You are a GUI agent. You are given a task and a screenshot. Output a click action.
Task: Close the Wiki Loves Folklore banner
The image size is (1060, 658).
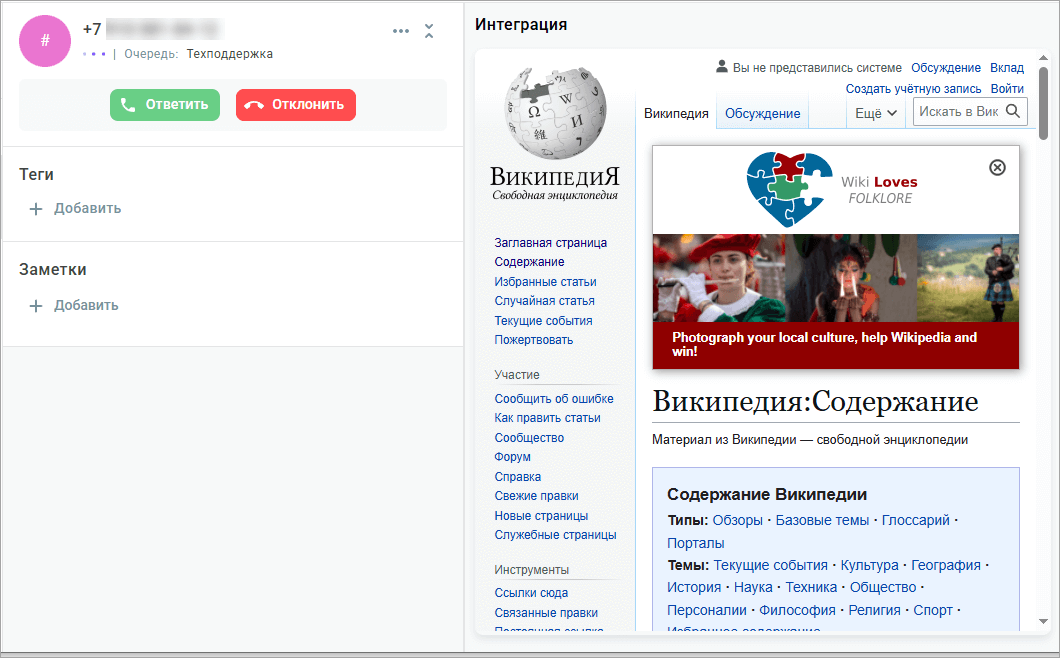pyautogui.click(x=997, y=168)
